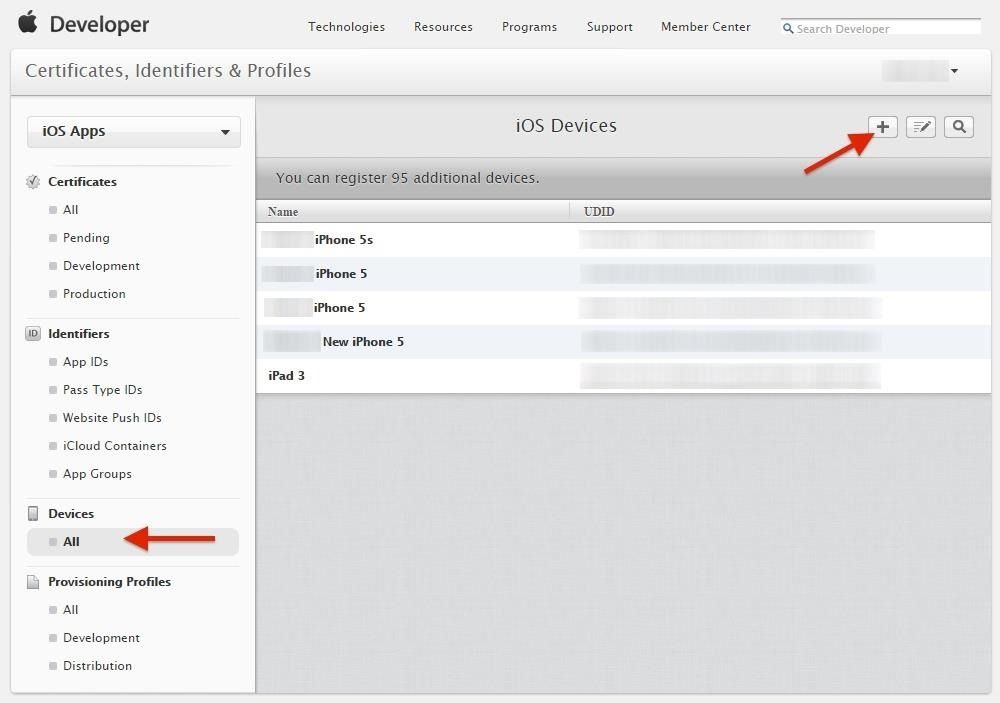The width and height of the screenshot is (1000, 703).
Task: Click the magnifier inside Search Developer field
Action: click(789, 29)
